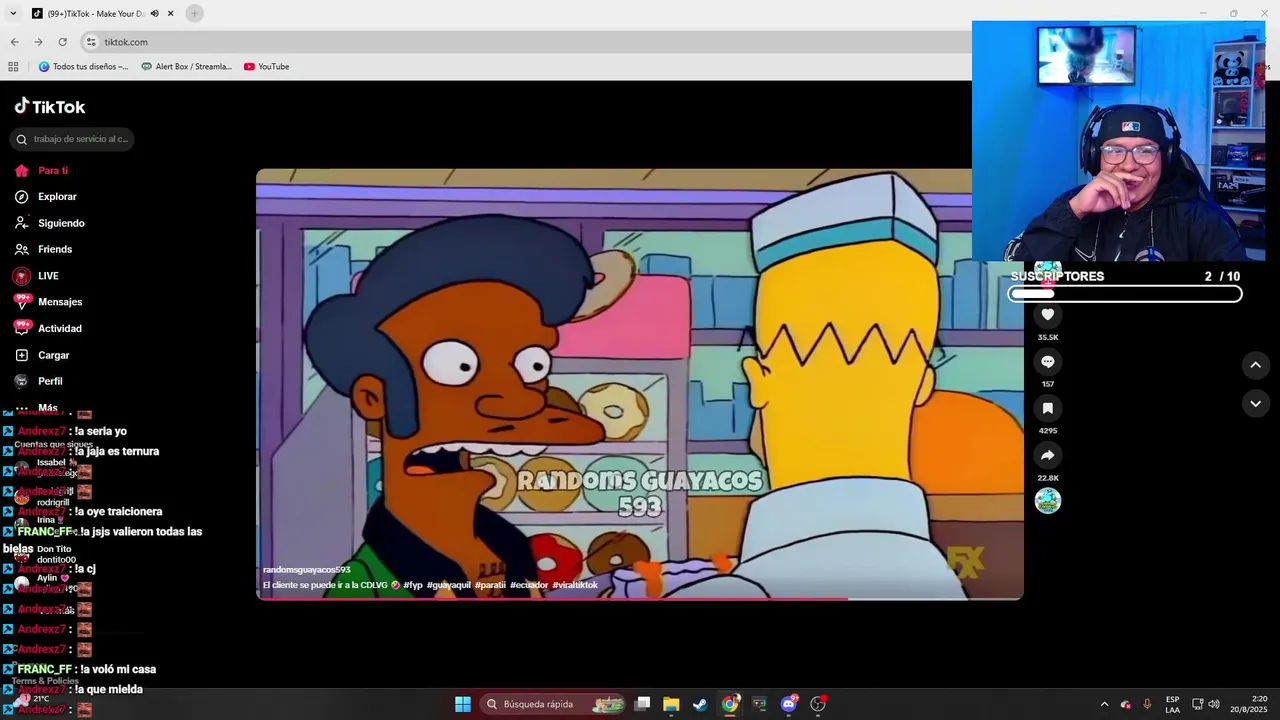This screenshot has width=1280, height=720.
Task: Open the volume tray icon
Action: coord(1213,704)
